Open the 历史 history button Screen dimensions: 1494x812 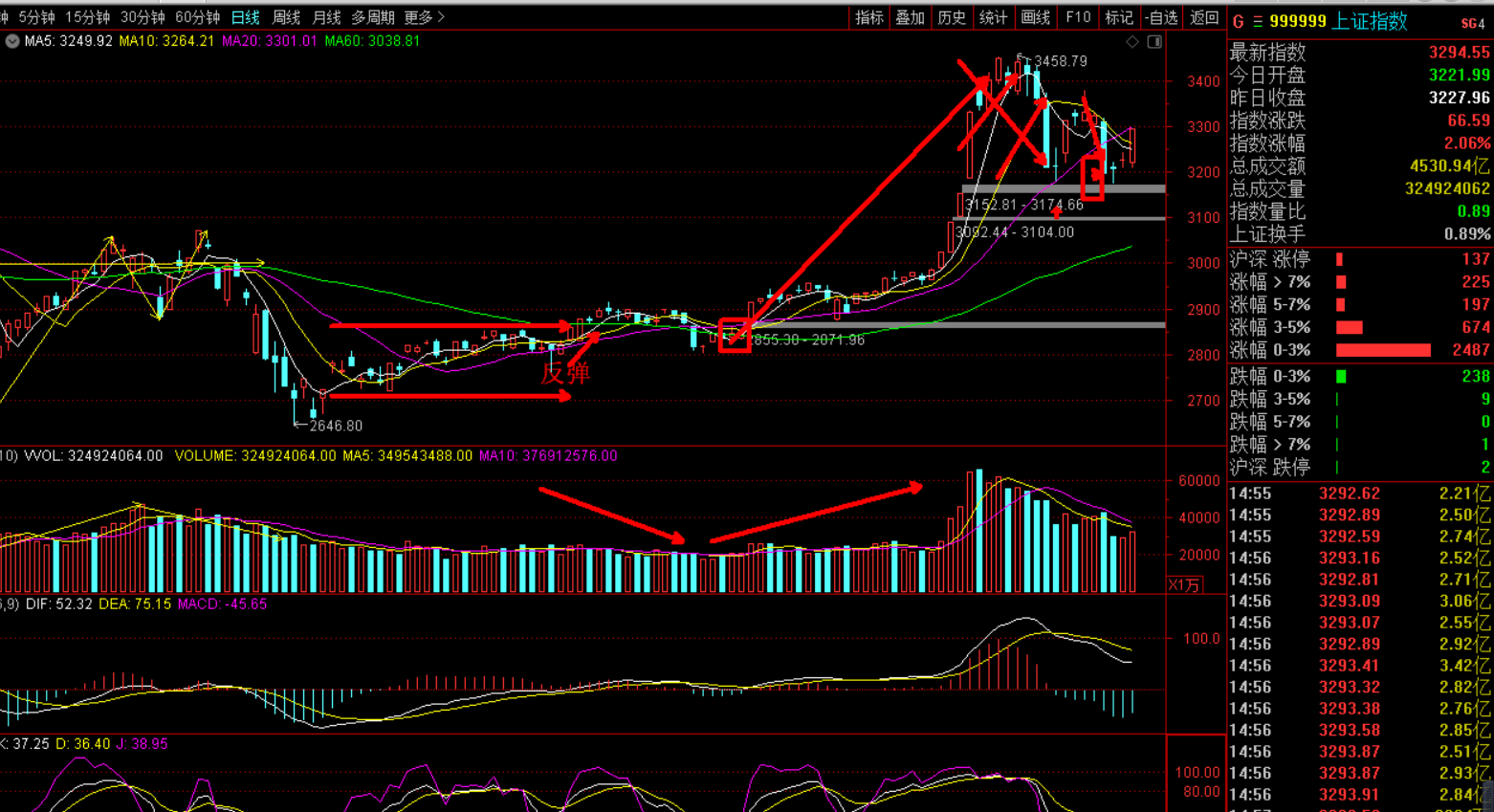(951, 17)
